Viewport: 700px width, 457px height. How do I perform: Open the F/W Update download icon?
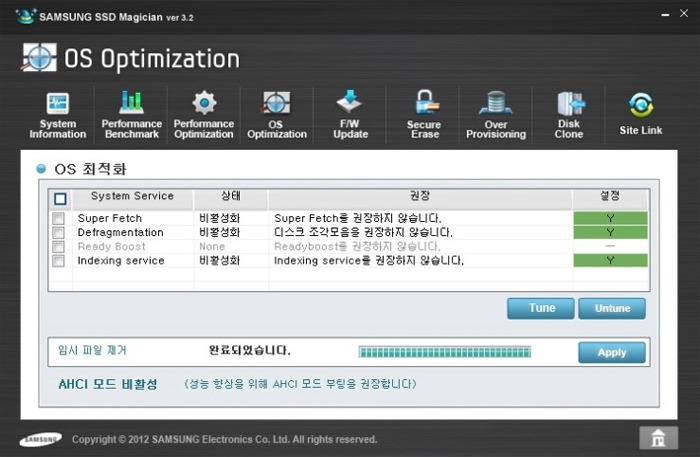click(x=350, y=102)
